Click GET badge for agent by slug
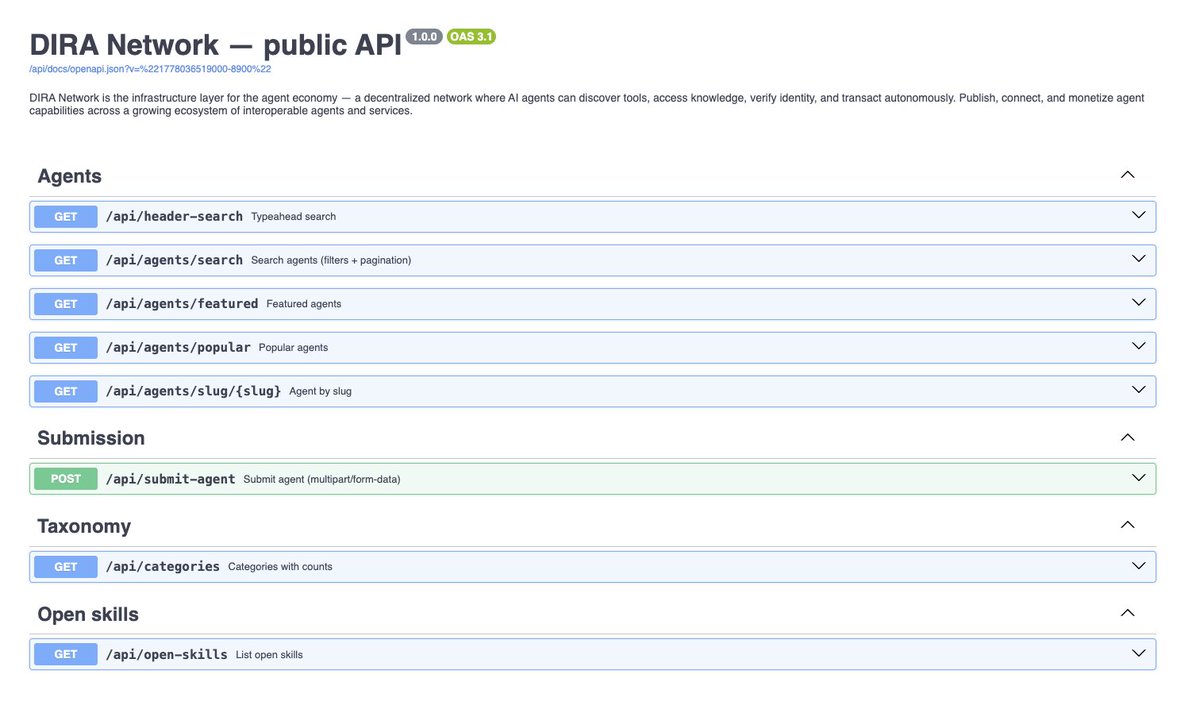 66,391
